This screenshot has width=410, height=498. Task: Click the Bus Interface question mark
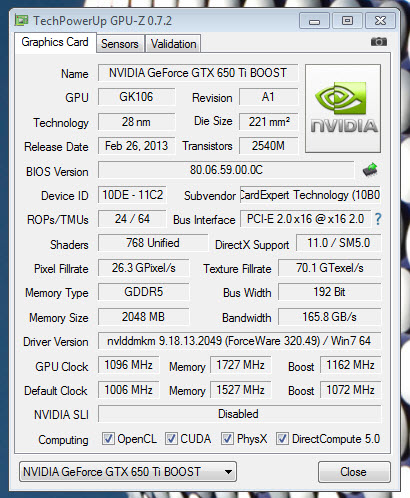378,219
